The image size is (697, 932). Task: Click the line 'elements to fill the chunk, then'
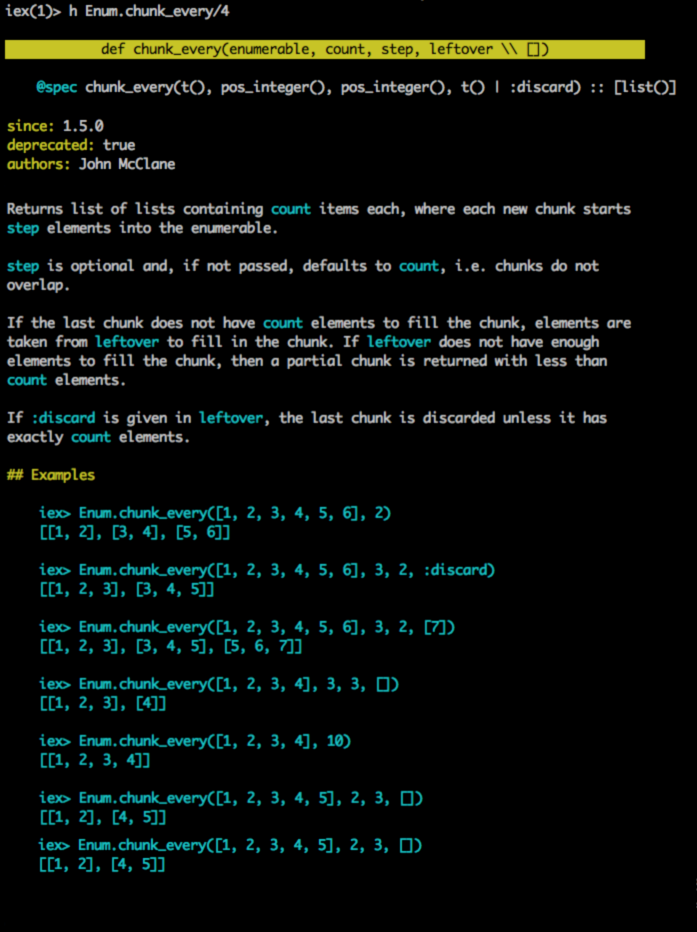point(307,361)
